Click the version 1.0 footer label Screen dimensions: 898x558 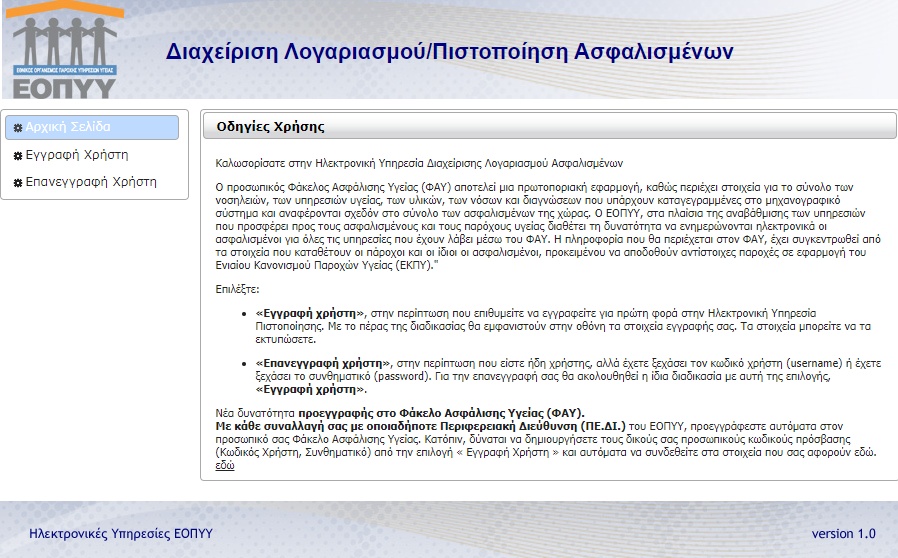point(844,533)
